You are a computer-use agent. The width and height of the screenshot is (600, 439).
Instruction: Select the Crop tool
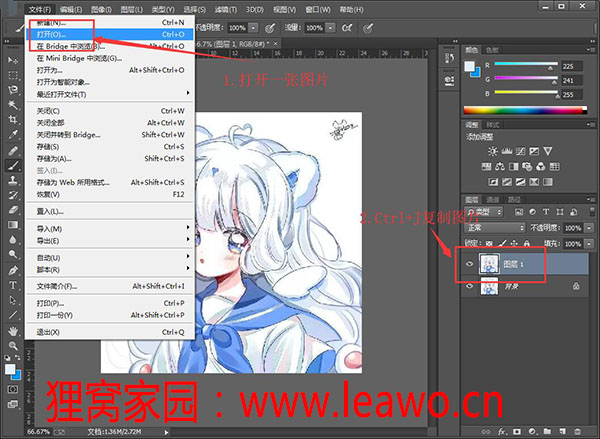tap(13, 119)
